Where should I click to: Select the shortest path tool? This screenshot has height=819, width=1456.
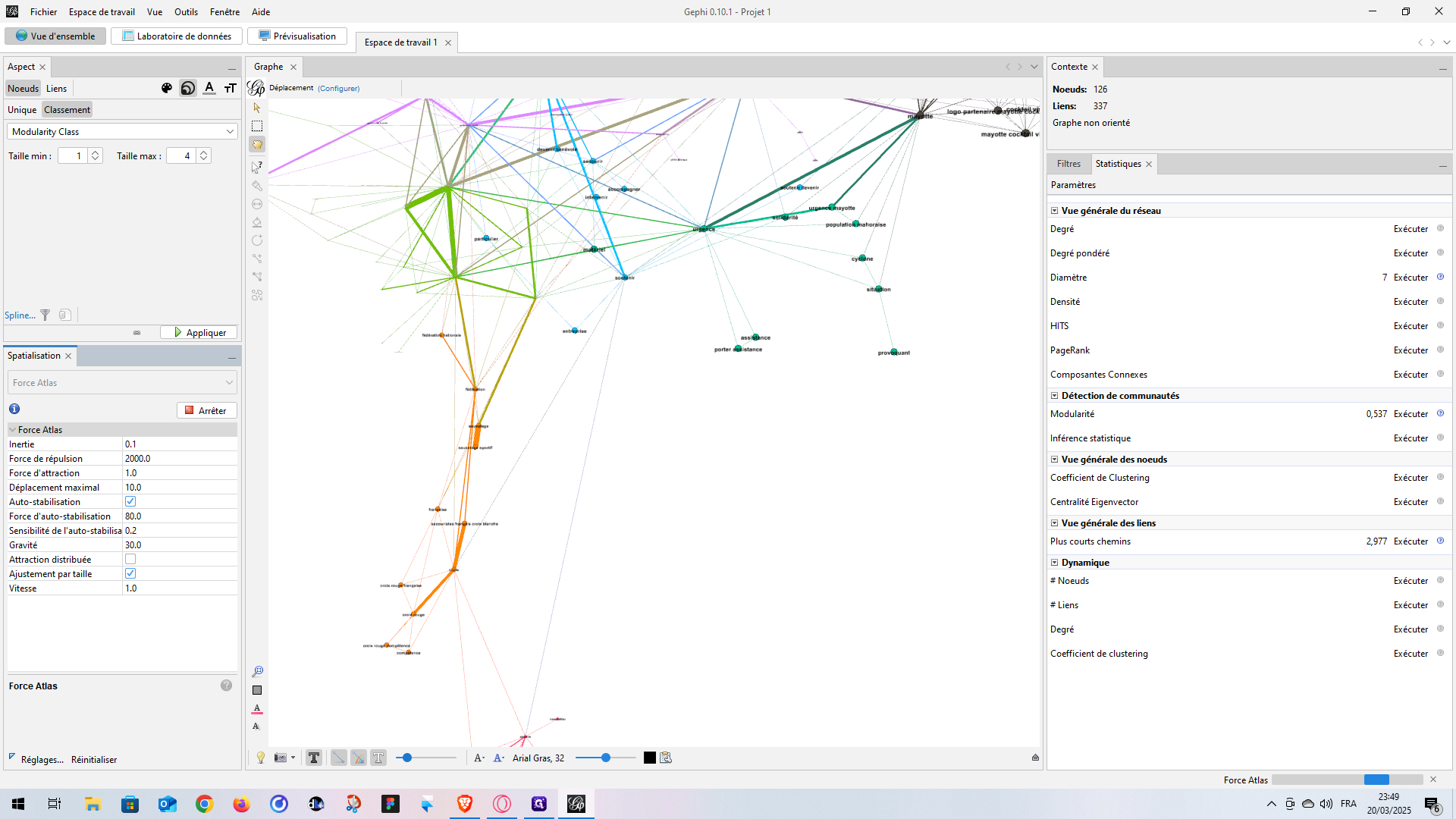257,277
